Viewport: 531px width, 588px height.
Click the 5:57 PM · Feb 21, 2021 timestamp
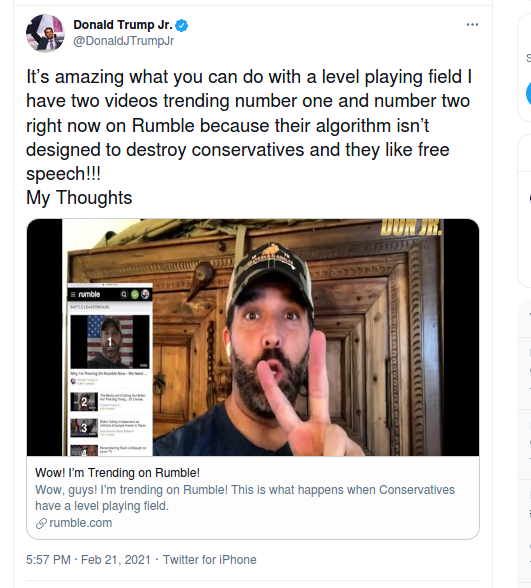[88, 560]
